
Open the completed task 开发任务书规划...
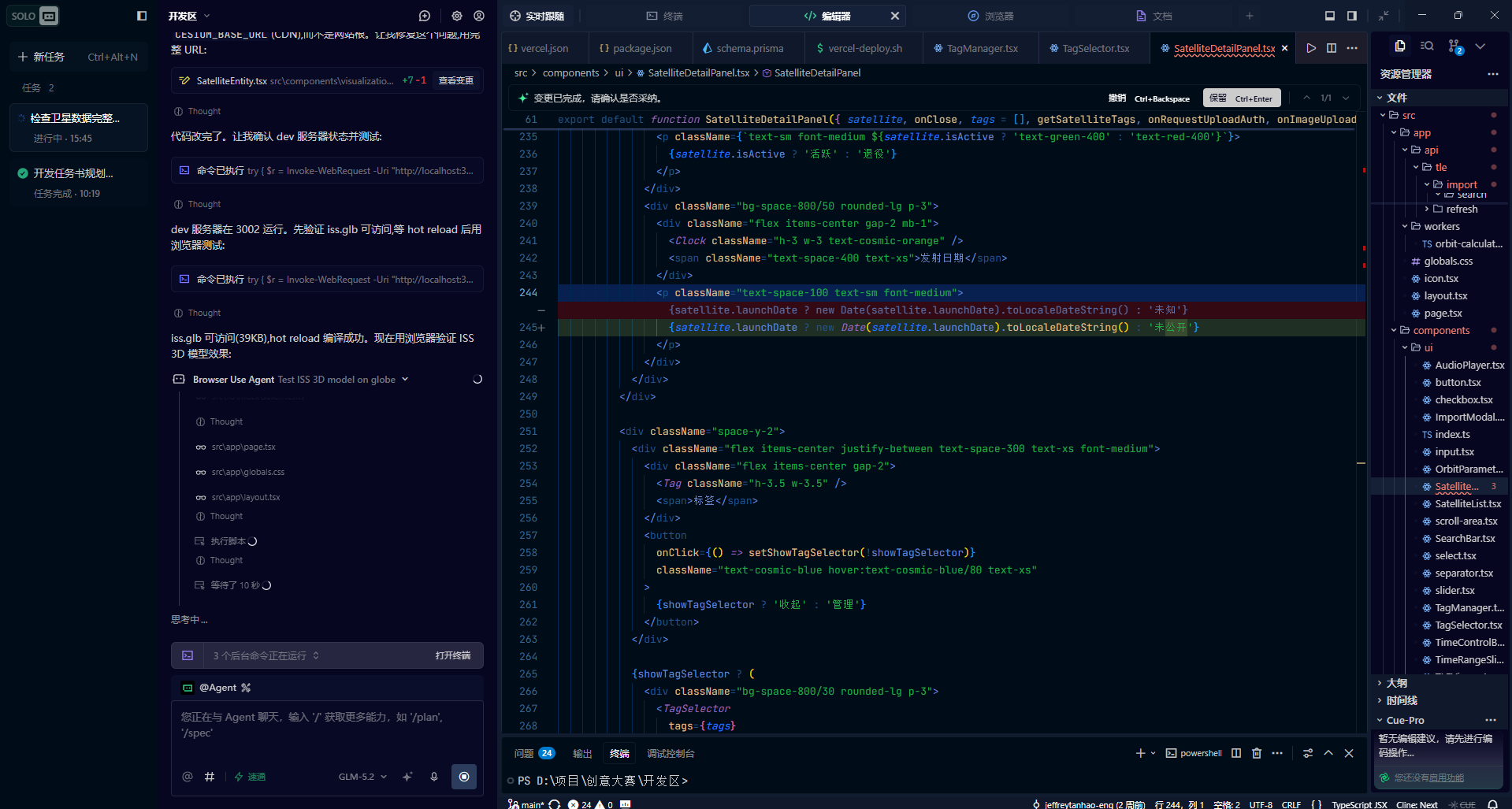tap(77, 183)
